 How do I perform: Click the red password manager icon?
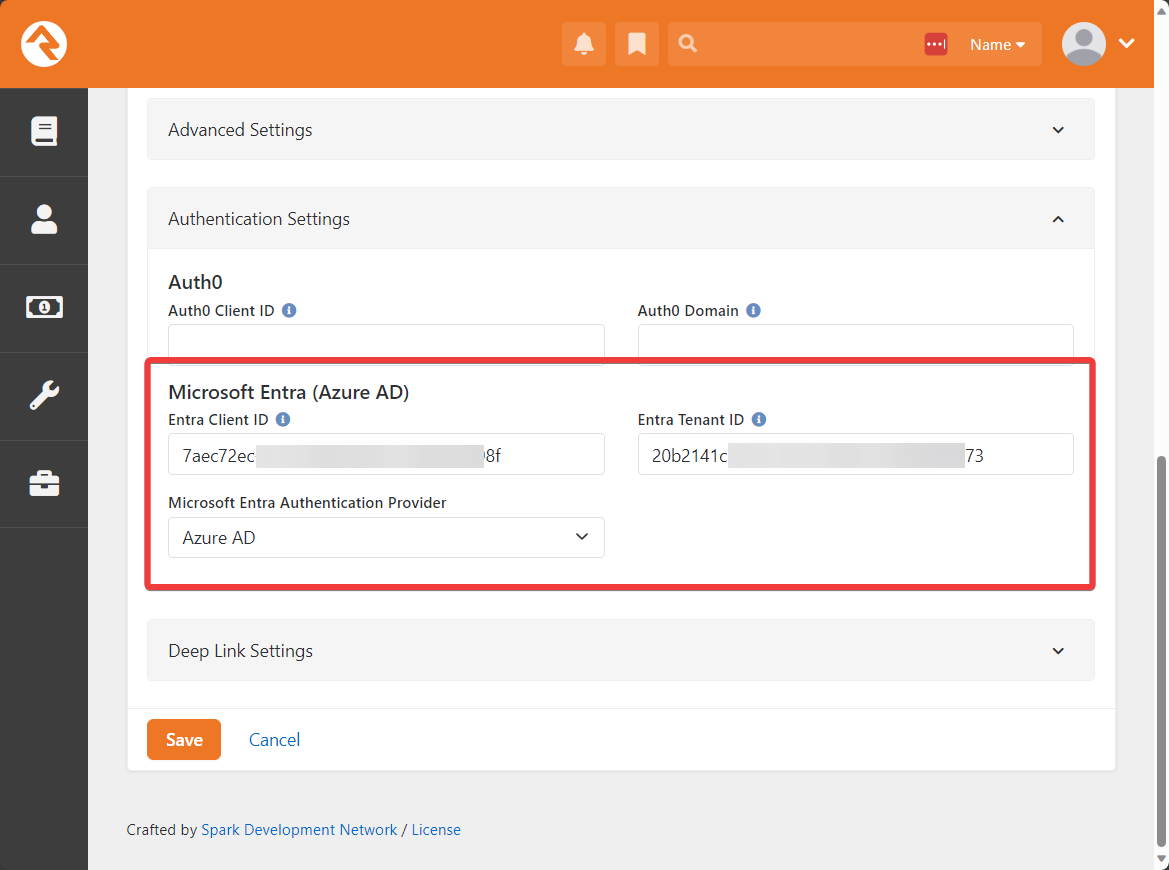click(936, 44)
